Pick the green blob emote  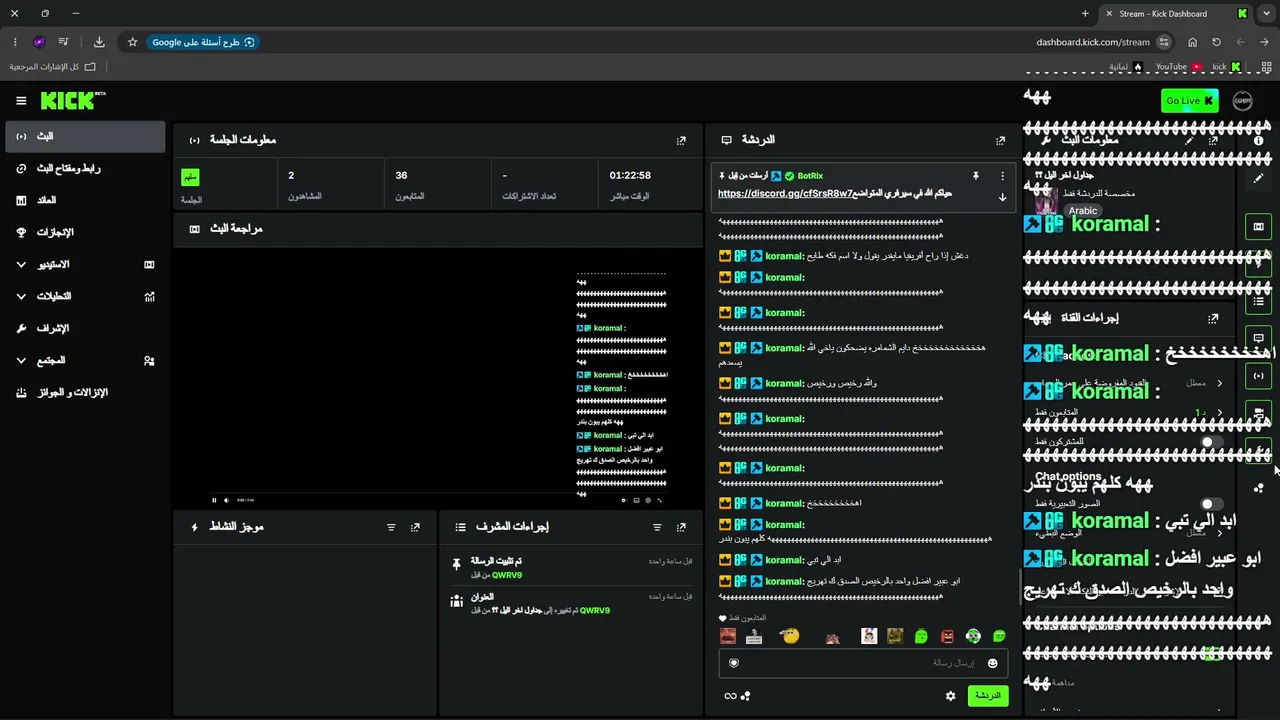coord(921,636)
